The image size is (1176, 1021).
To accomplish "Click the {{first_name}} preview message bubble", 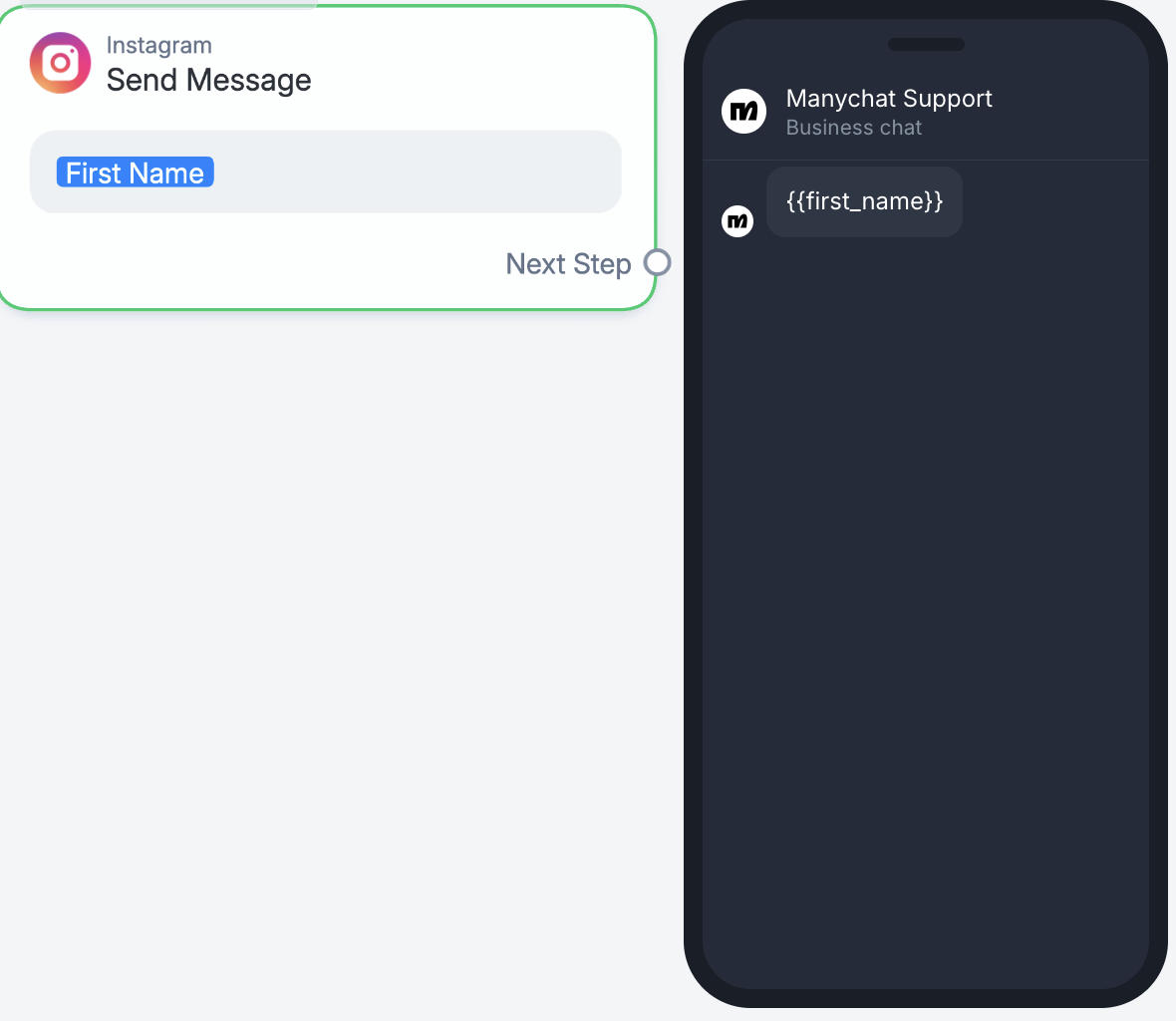I will click(x=864, y=201).
